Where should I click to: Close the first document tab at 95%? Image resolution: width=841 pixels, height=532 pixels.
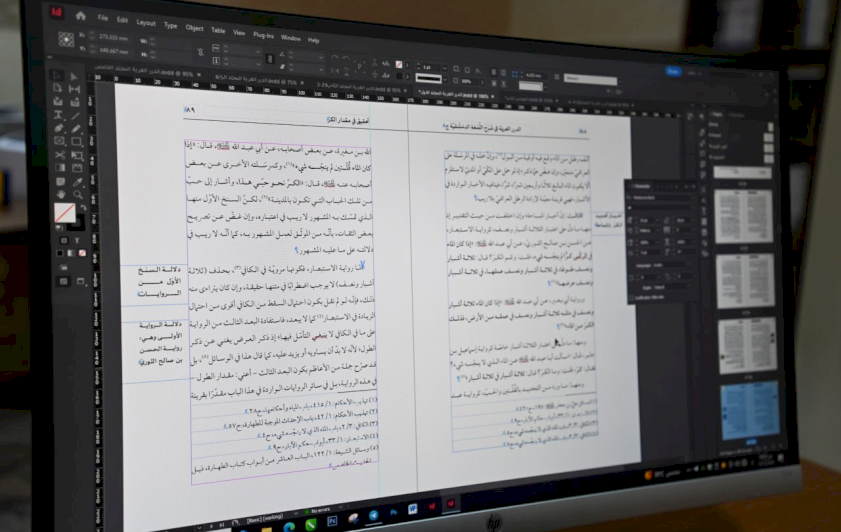pyautogui.click(x=199, y=75)
